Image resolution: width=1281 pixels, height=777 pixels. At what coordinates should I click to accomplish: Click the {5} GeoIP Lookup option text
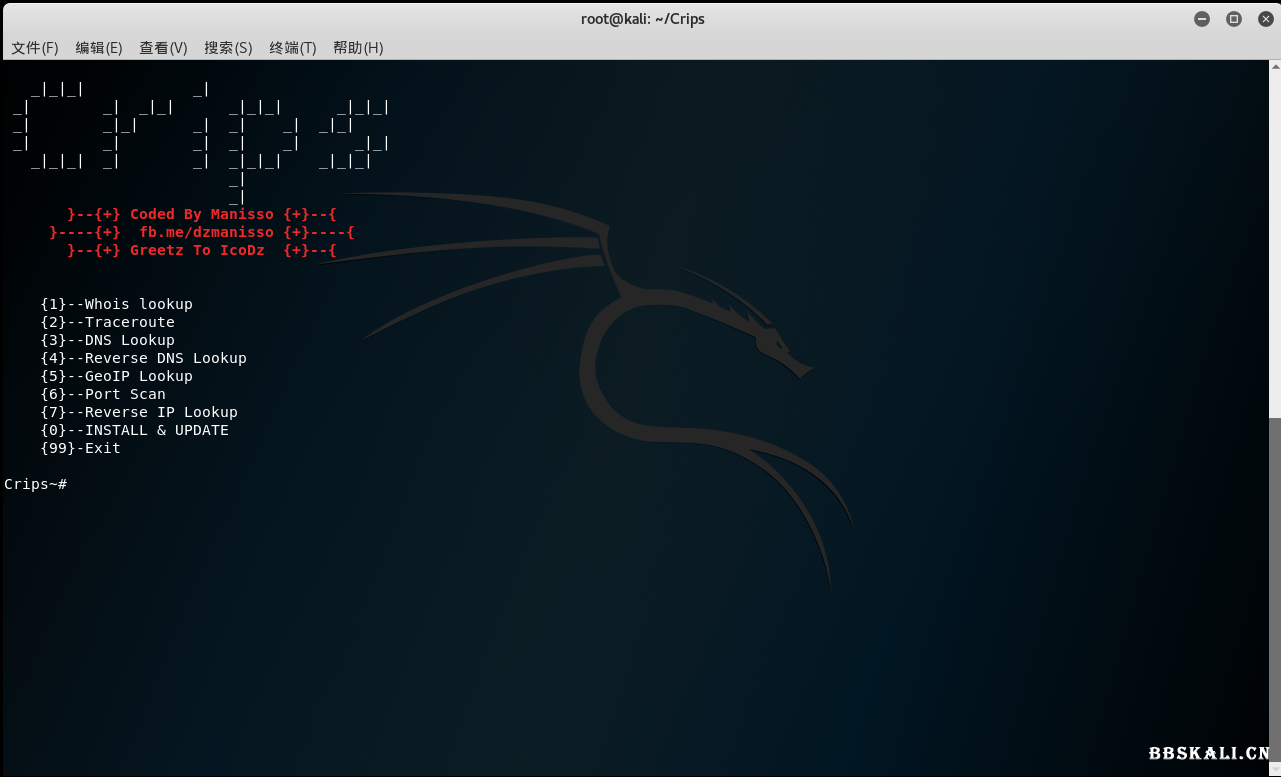point(116,376)
